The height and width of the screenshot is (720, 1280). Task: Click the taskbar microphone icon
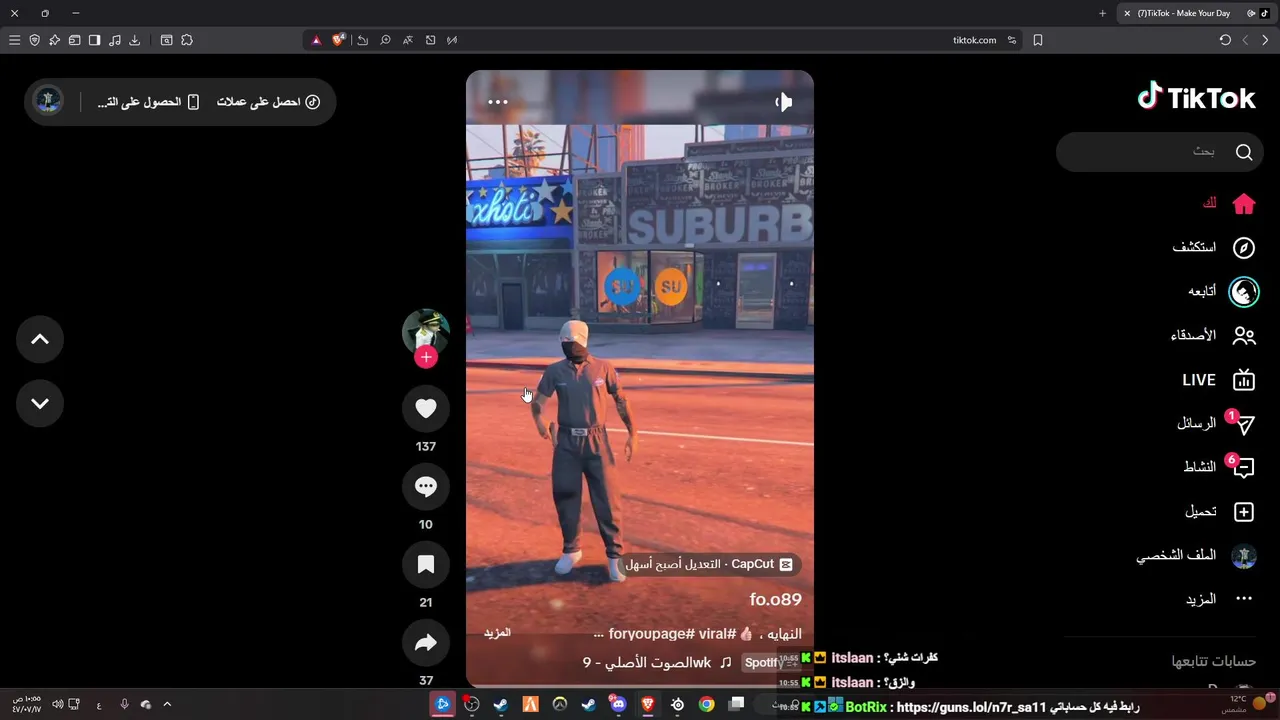pos(124,704)
